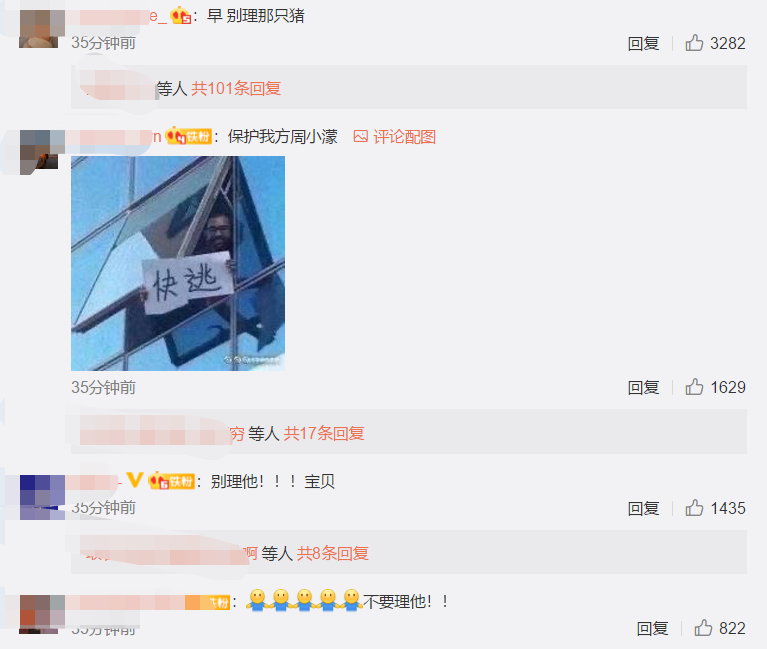Open the avatar beside 保护我方周小濛
Image resolution: width=767 pixels, height=649 pixels.
42,149
